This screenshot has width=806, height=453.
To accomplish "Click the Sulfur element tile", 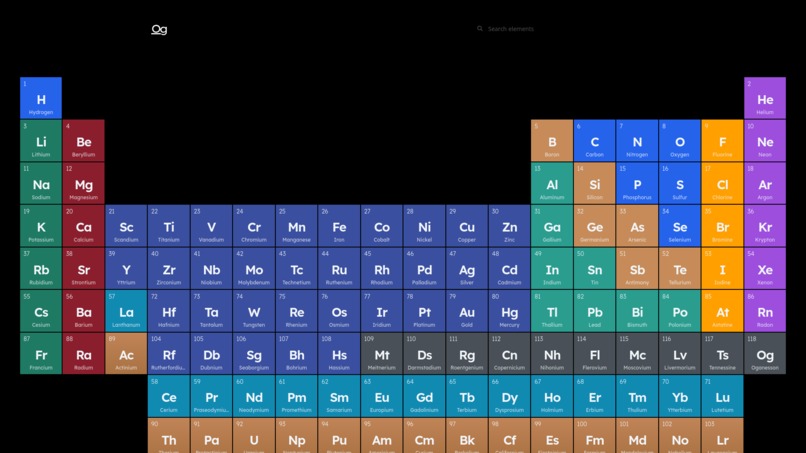I will pyautogui.click(x=680, y=183).
